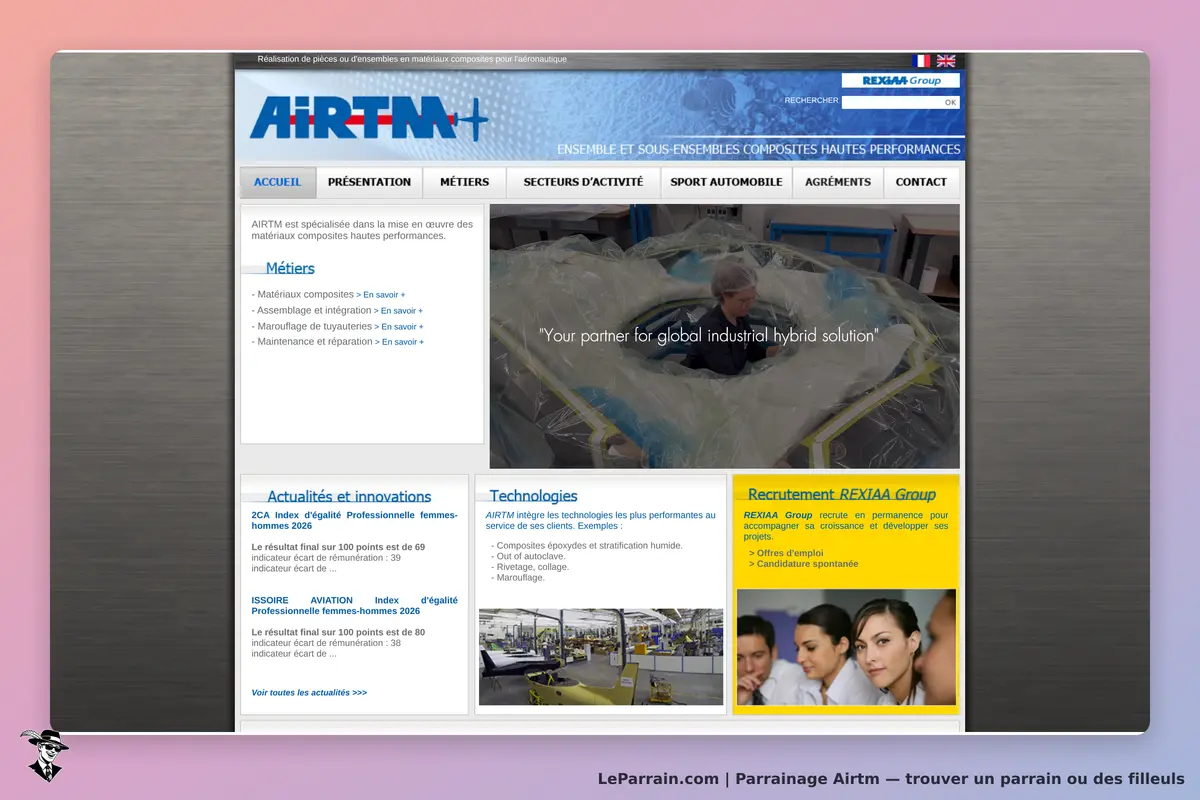Click into the RECHERCHER search field
Screen dimensions: 1200x800
[x=892, y=102]
